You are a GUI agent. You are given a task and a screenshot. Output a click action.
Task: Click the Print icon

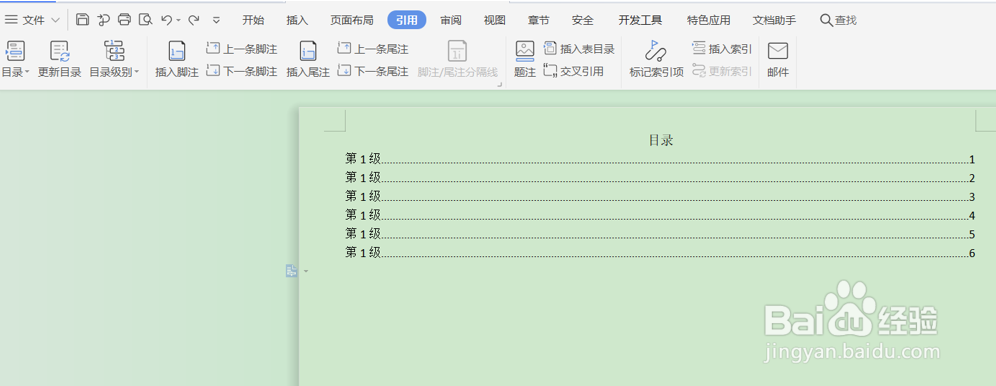tap(124, 20)
